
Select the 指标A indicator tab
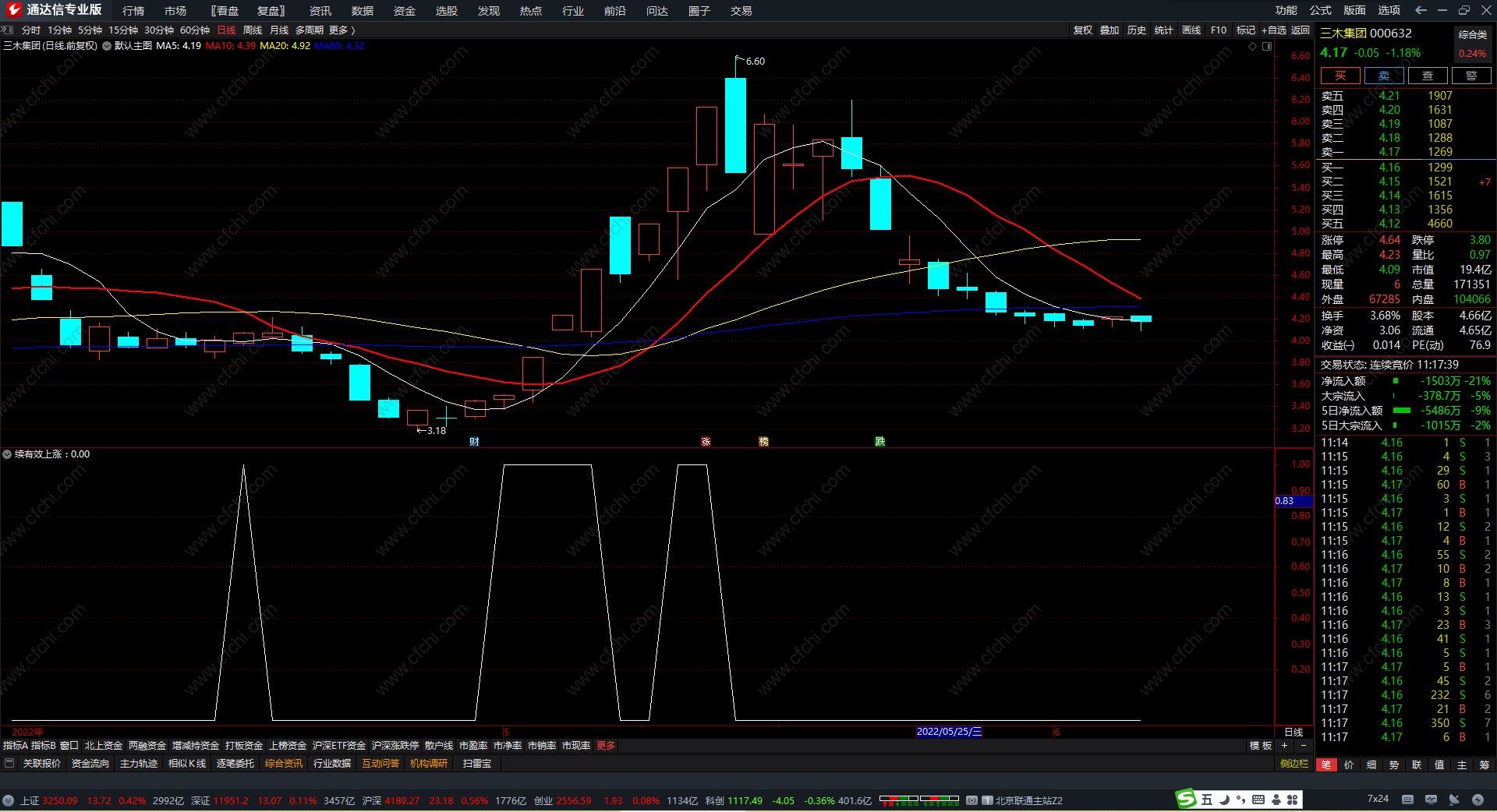(15, 746)
